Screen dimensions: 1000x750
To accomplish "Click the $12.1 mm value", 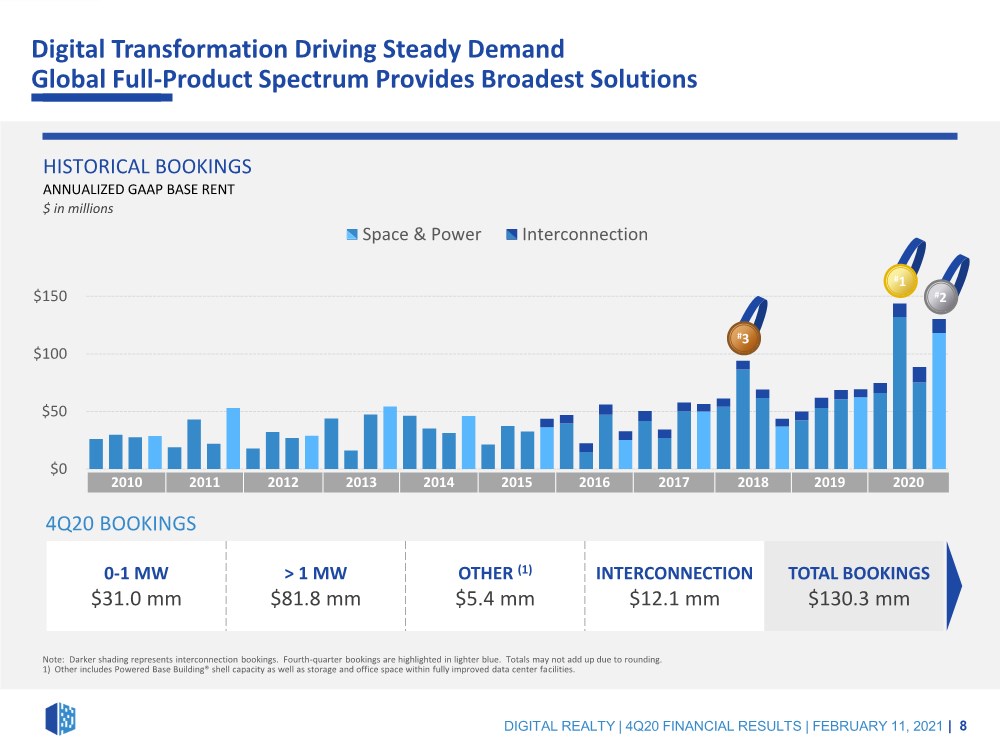I will click(674, 599).
